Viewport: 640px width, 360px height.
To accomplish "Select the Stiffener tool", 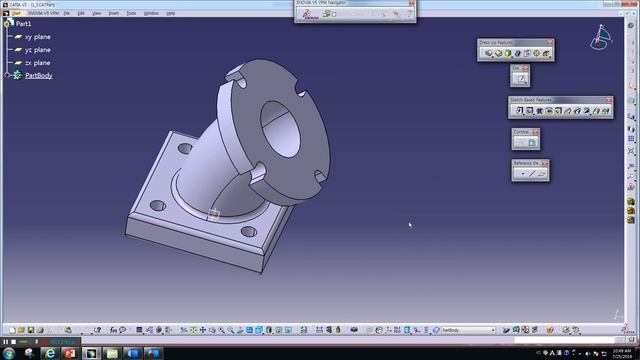I will (x=587, y=111).
